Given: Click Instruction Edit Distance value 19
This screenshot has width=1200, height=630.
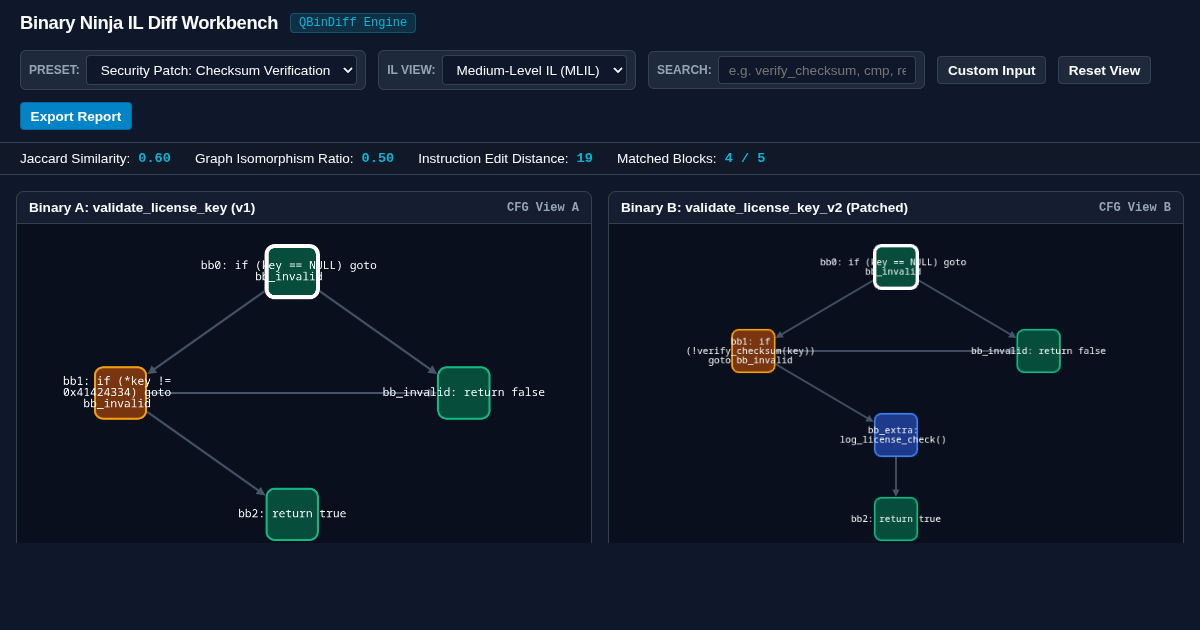Looking at the screenshot, I should pos(585,158).
